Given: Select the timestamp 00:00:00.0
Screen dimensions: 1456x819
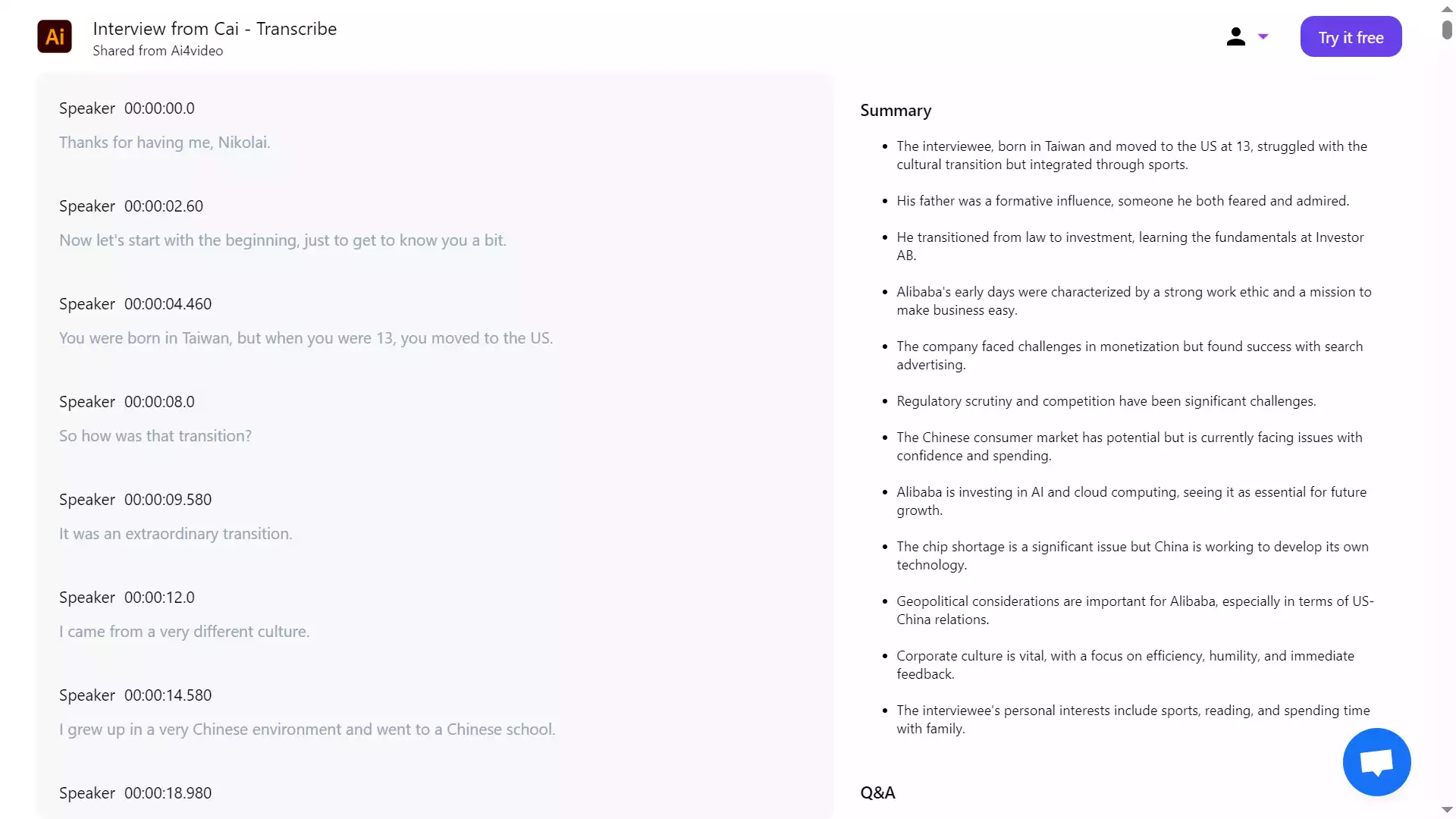Looking at the screenshot, I should tap(158, 108).
